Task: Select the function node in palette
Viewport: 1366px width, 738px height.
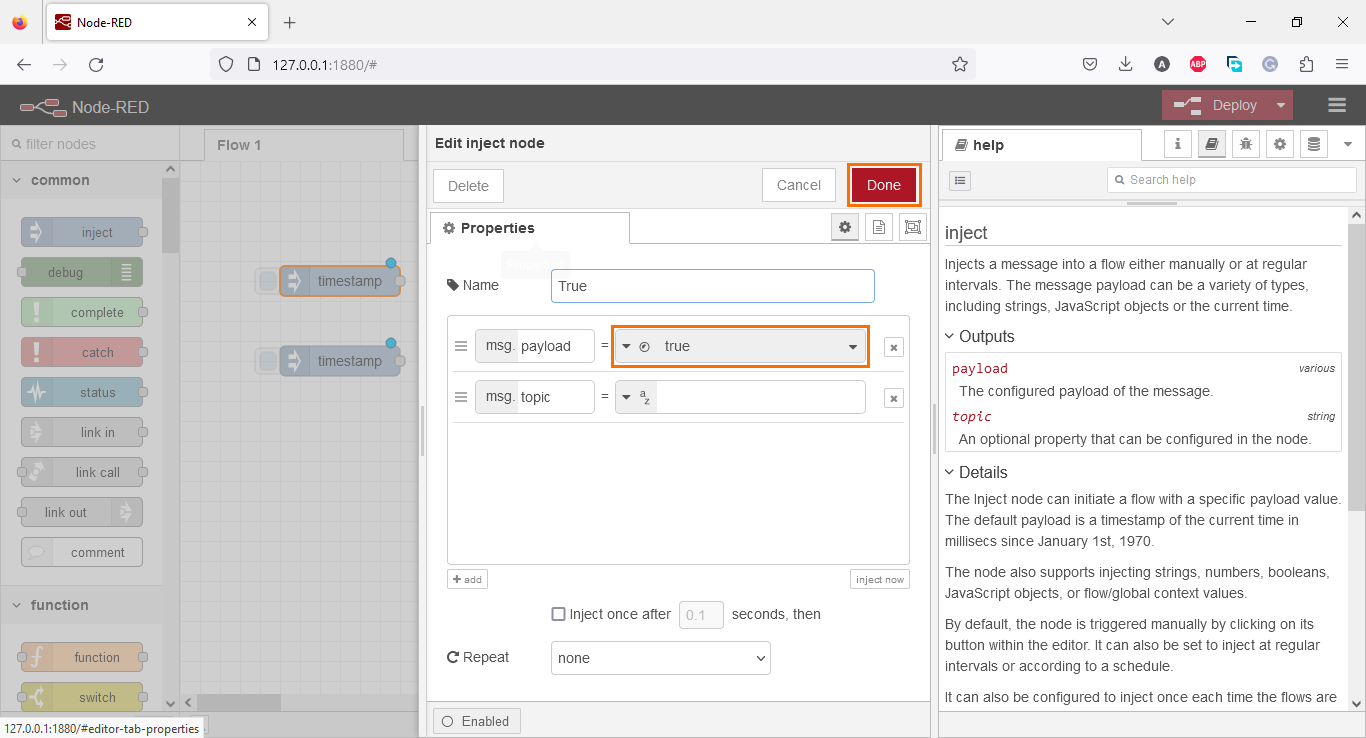Action: (x=82, y=657)
